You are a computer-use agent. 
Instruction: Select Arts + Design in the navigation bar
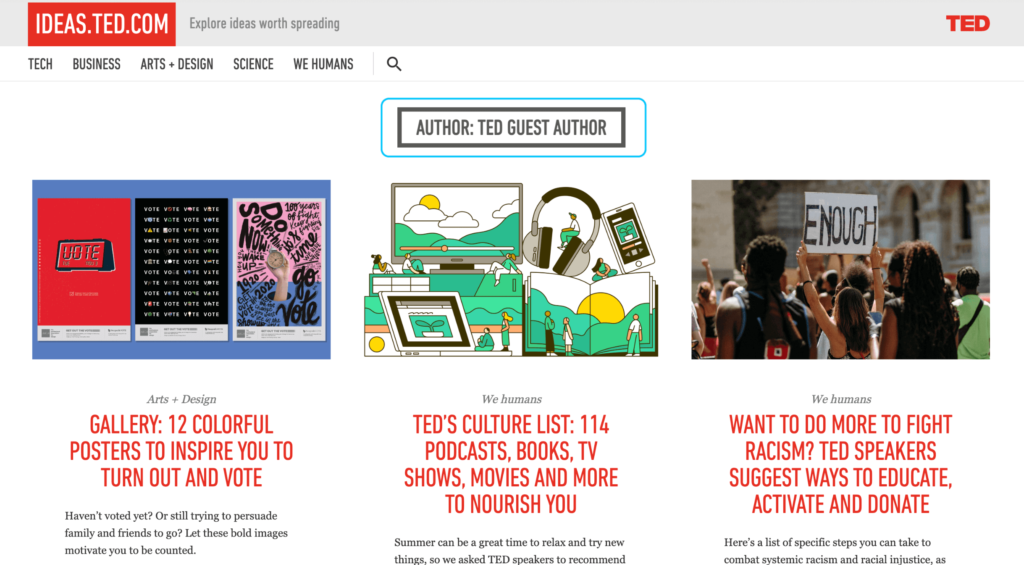[177, 64]
